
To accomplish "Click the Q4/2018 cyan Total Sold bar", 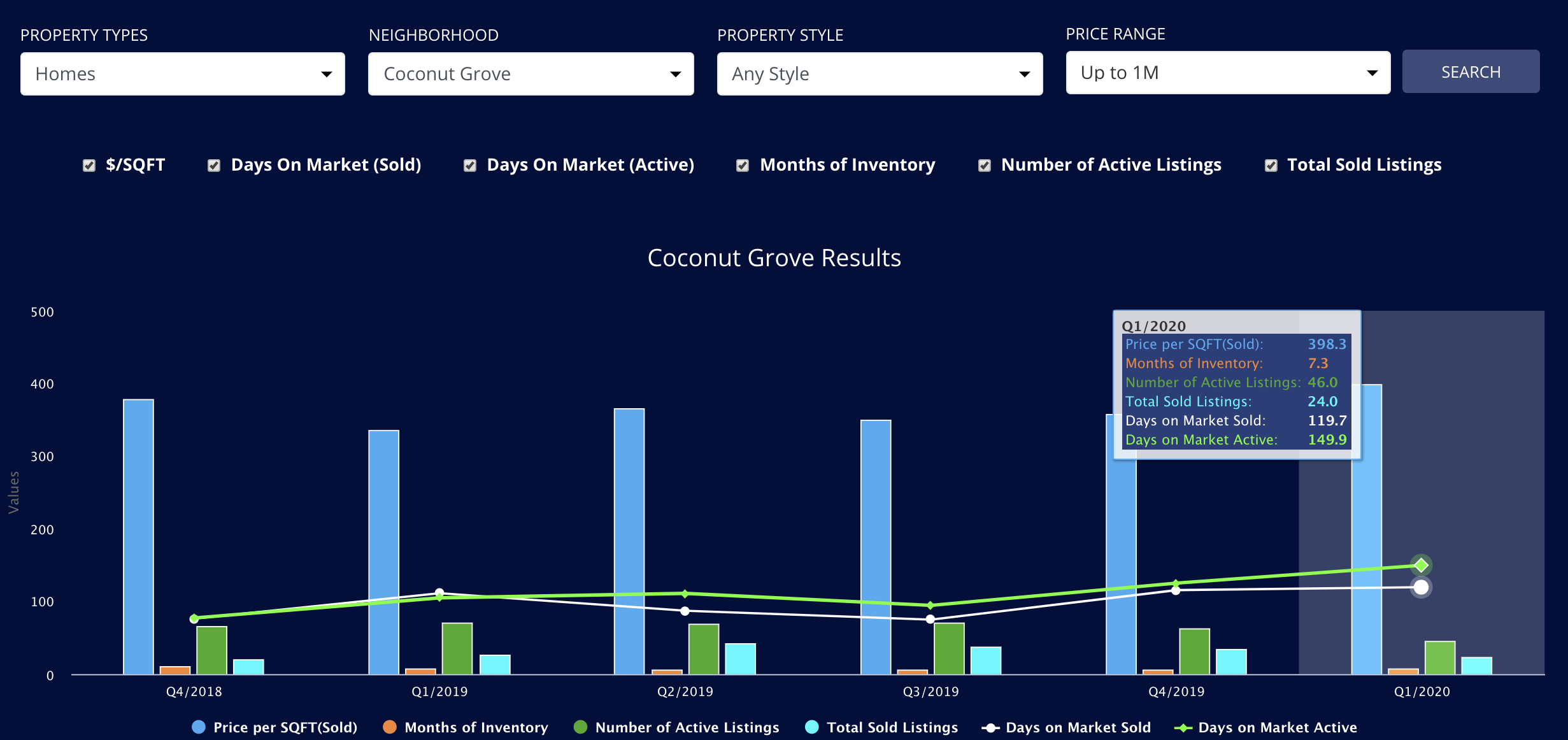I will 248,667.
